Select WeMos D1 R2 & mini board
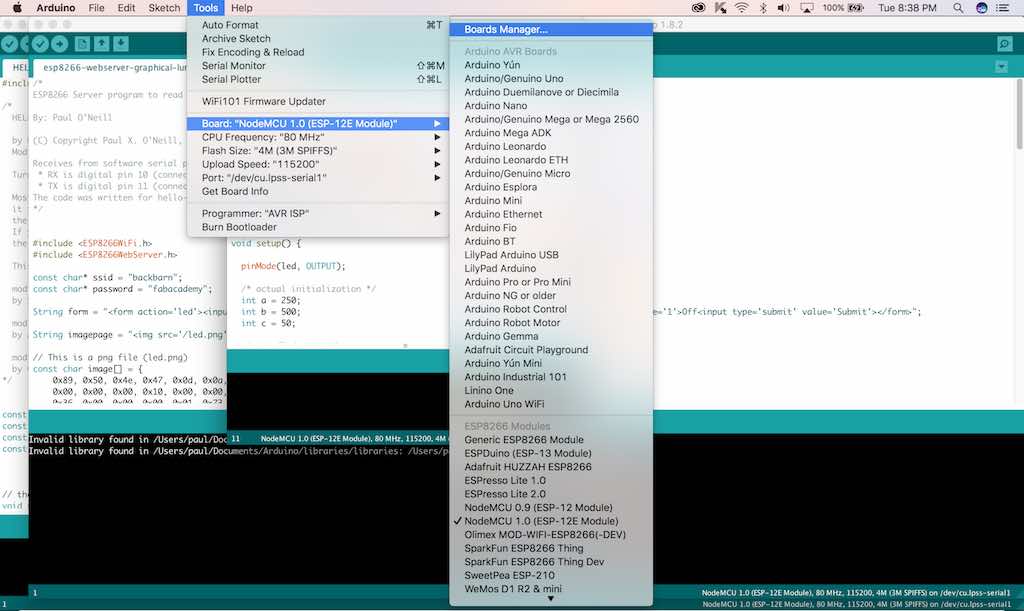 tap(551, 589)
